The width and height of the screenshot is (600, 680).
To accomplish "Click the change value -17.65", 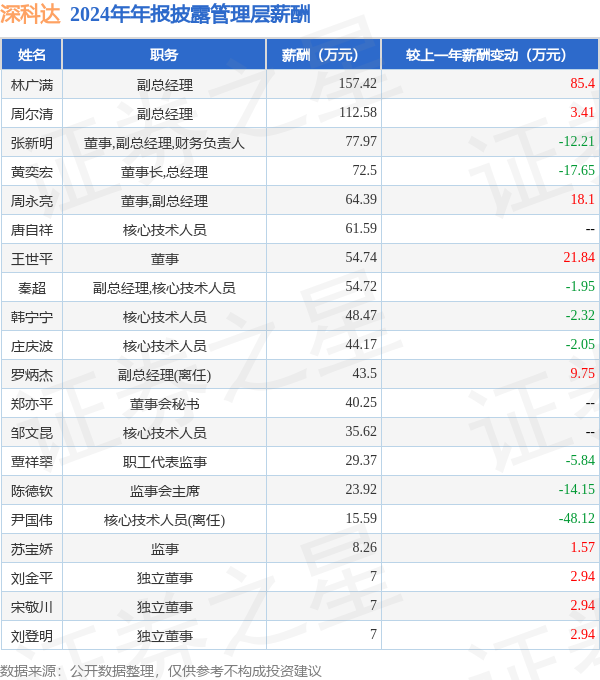I will click(x=577, y=170).
